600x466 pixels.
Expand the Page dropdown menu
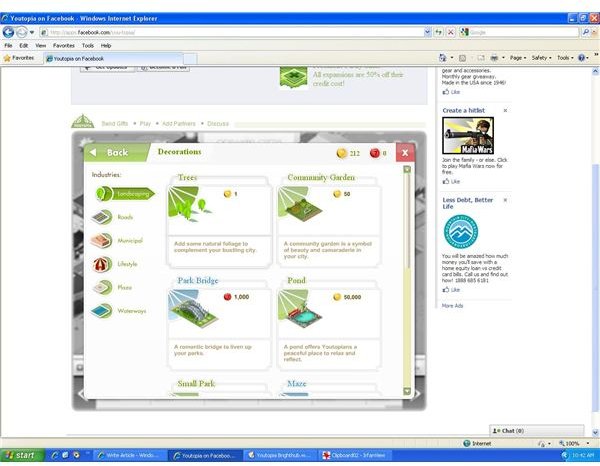tap(518, 58)
